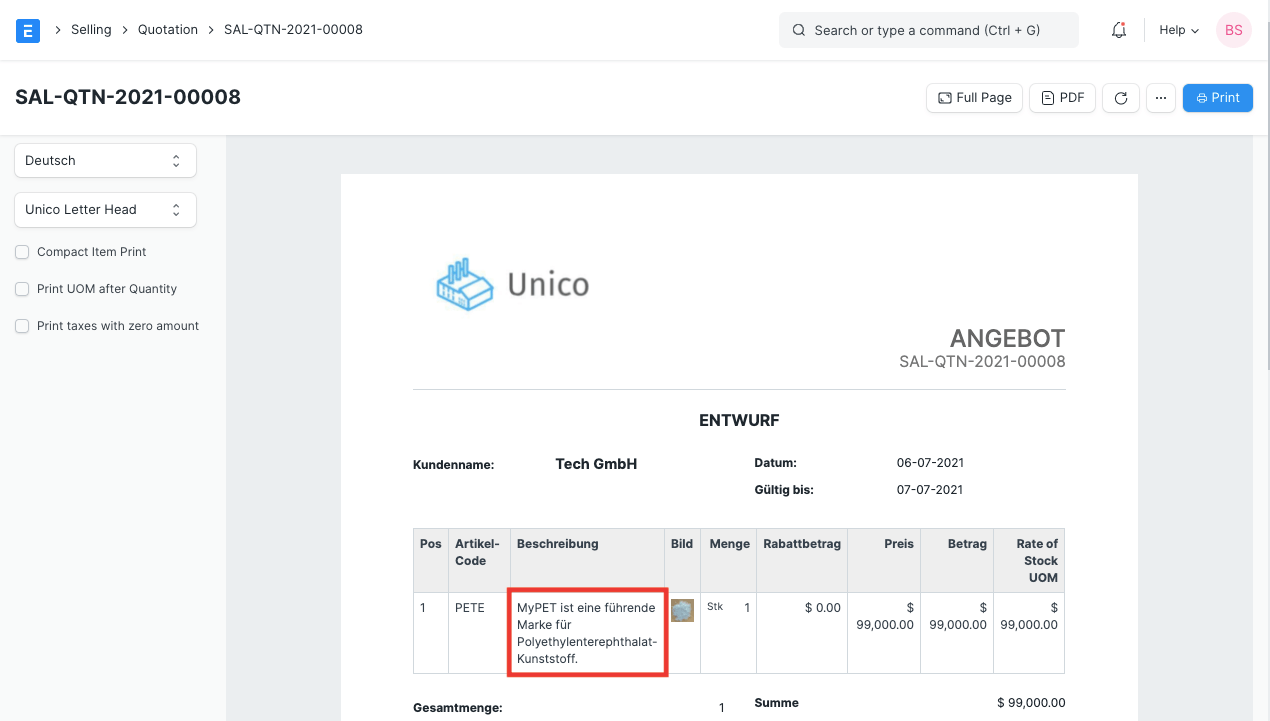Click the search magnifier icon
The image size is (1270, 721).
798,30
